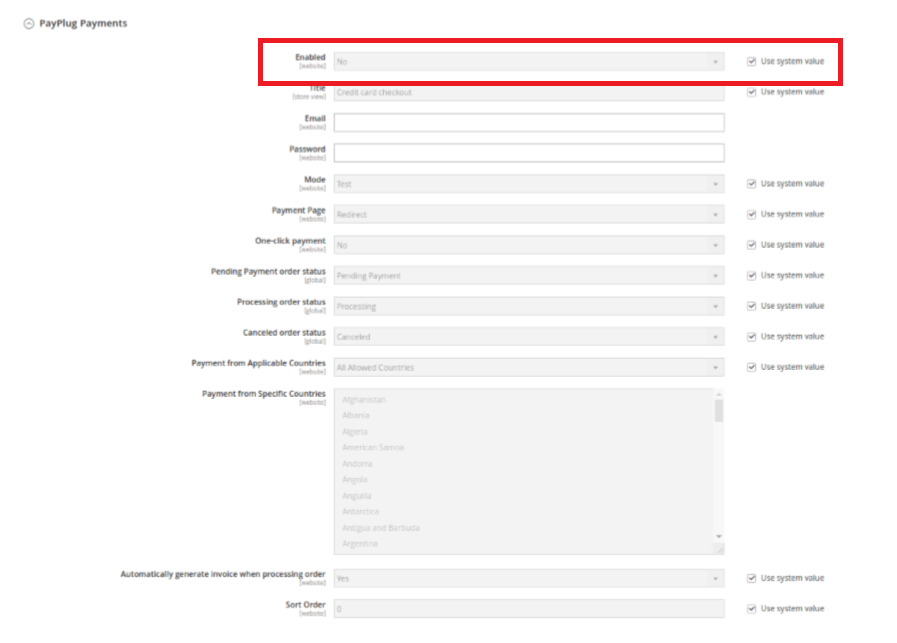Screen dimensions: 897x643
Task: Select Afghanistan in the countries list
Action: [364, 400]
